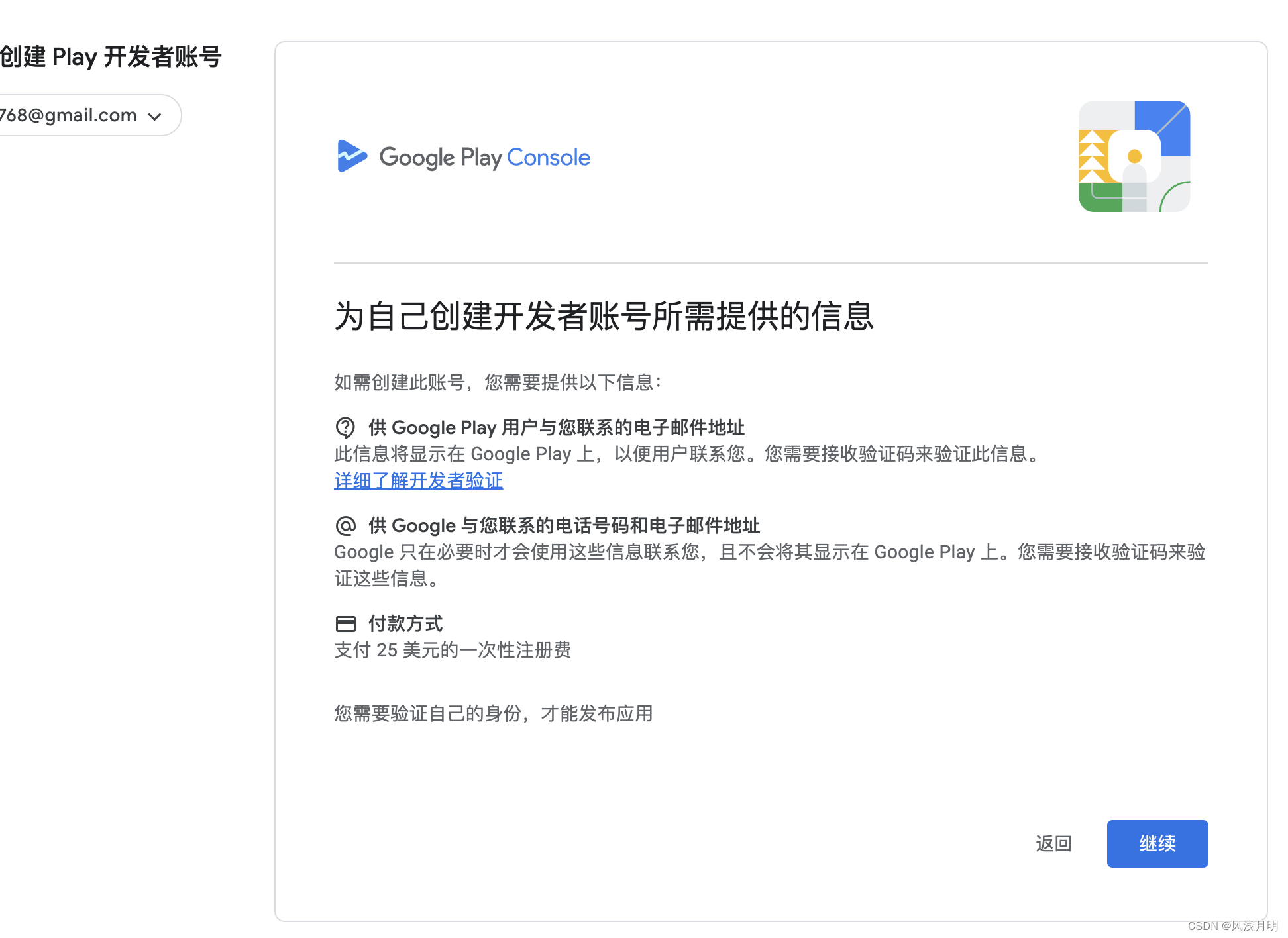The image size is (1288, 938).
Task: Click the 支付 25 美元的一次性注册费 text
Action: click(453, 650)
